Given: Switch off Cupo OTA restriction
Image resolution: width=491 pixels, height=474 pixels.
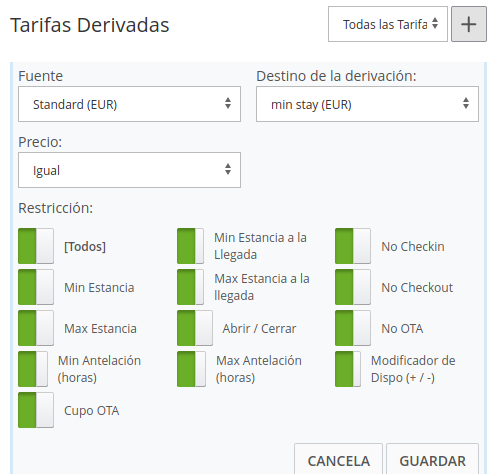Looking at the screenshot, I should 36,410.
